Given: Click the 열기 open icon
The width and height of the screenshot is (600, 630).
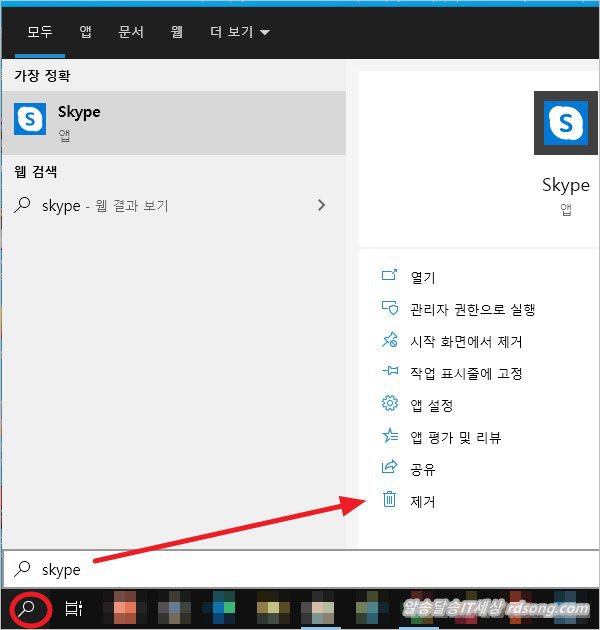Looking at the screenshot, I should [x=389, y=275].
